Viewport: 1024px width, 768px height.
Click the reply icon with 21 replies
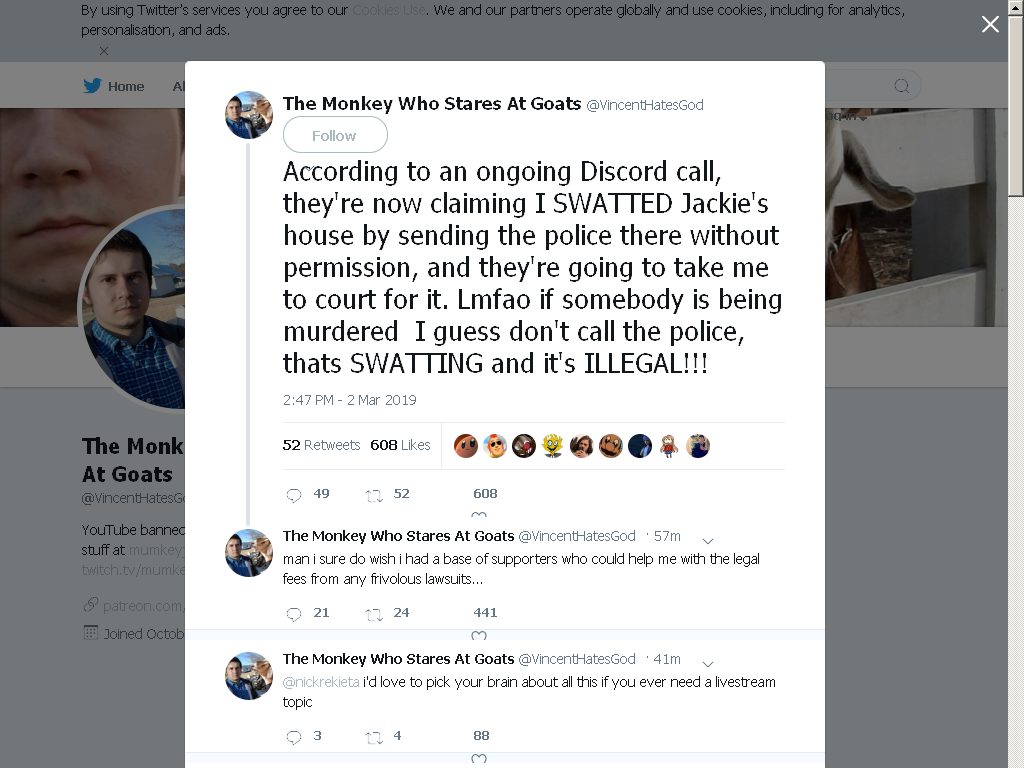294,614
